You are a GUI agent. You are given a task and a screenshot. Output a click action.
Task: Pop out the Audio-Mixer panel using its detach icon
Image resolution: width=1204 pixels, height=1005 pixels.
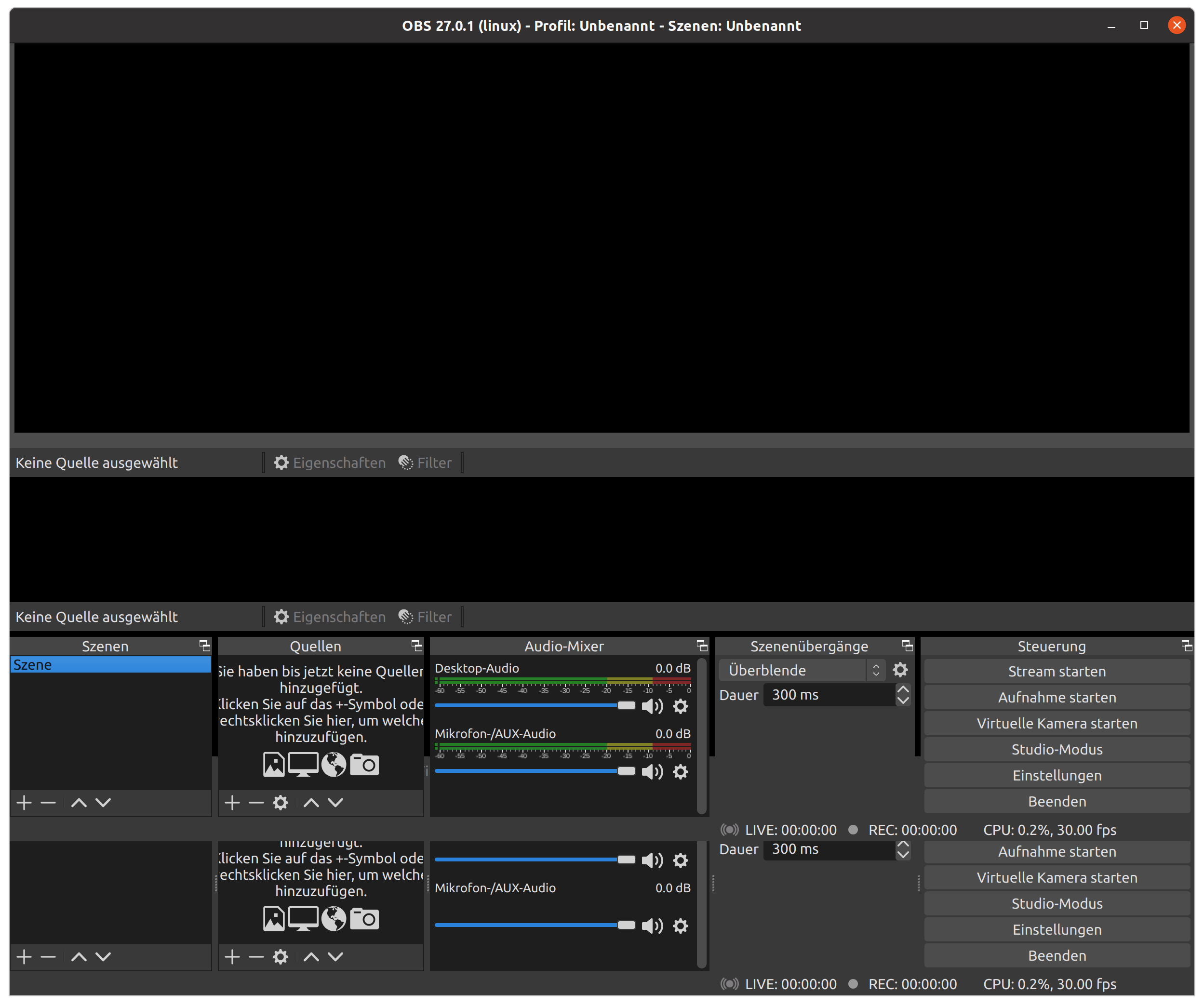click(702, 646)
